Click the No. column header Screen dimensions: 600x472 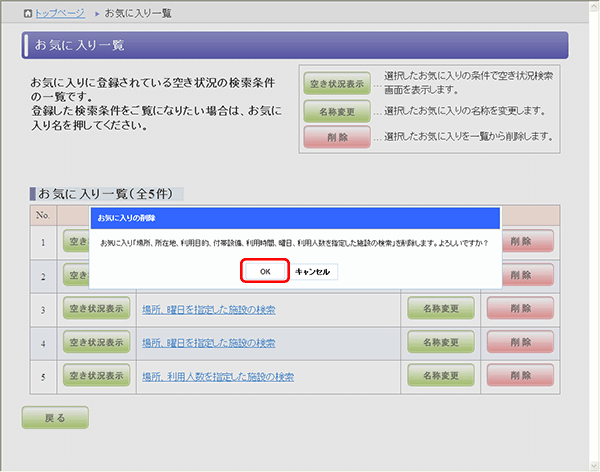[x=43, y=215]
